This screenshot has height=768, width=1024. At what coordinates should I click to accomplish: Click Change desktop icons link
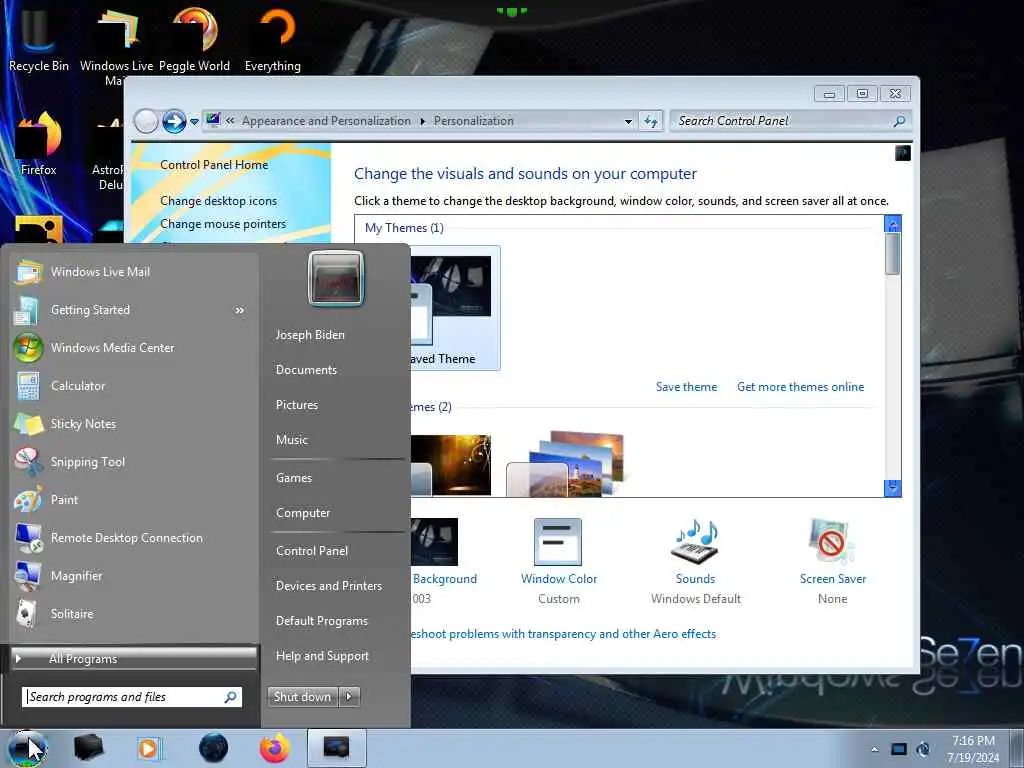218,201
